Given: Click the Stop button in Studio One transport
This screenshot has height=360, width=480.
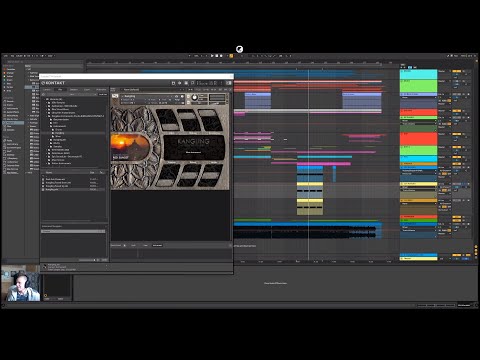Looking at the screenshot, I should pyautogui.click(x=216, y=56).
